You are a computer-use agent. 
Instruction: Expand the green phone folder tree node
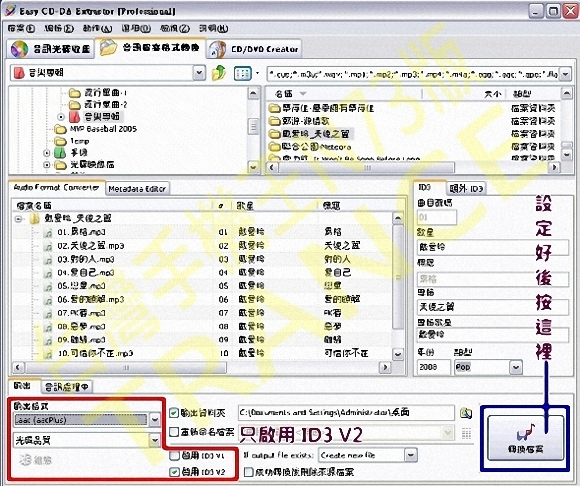[x=47, y=153]
